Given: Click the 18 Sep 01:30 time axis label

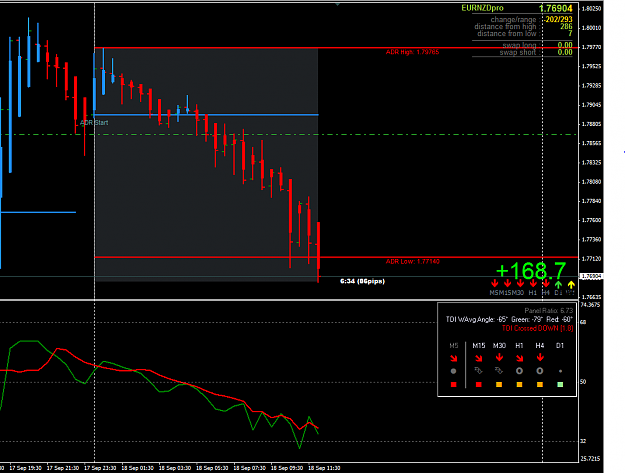Looking at the screenshot, I should pyautogui.click(x=137, y=468).
